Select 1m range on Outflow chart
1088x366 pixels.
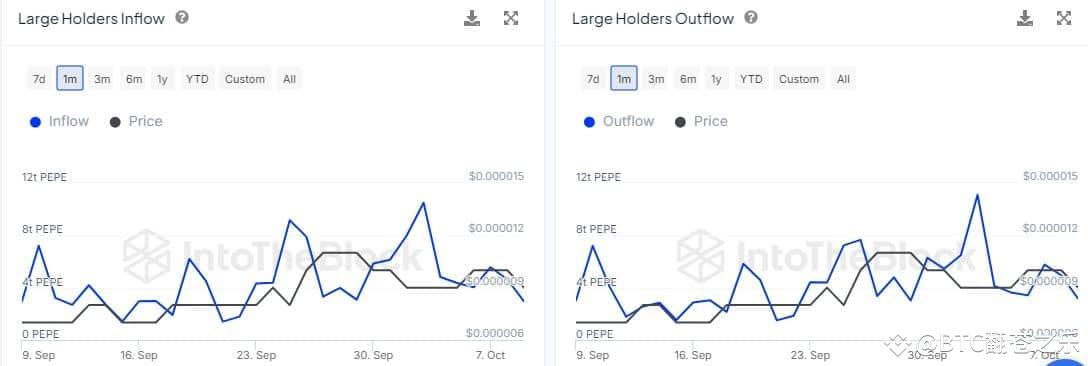pyautogui.click(x=624, y=78)
